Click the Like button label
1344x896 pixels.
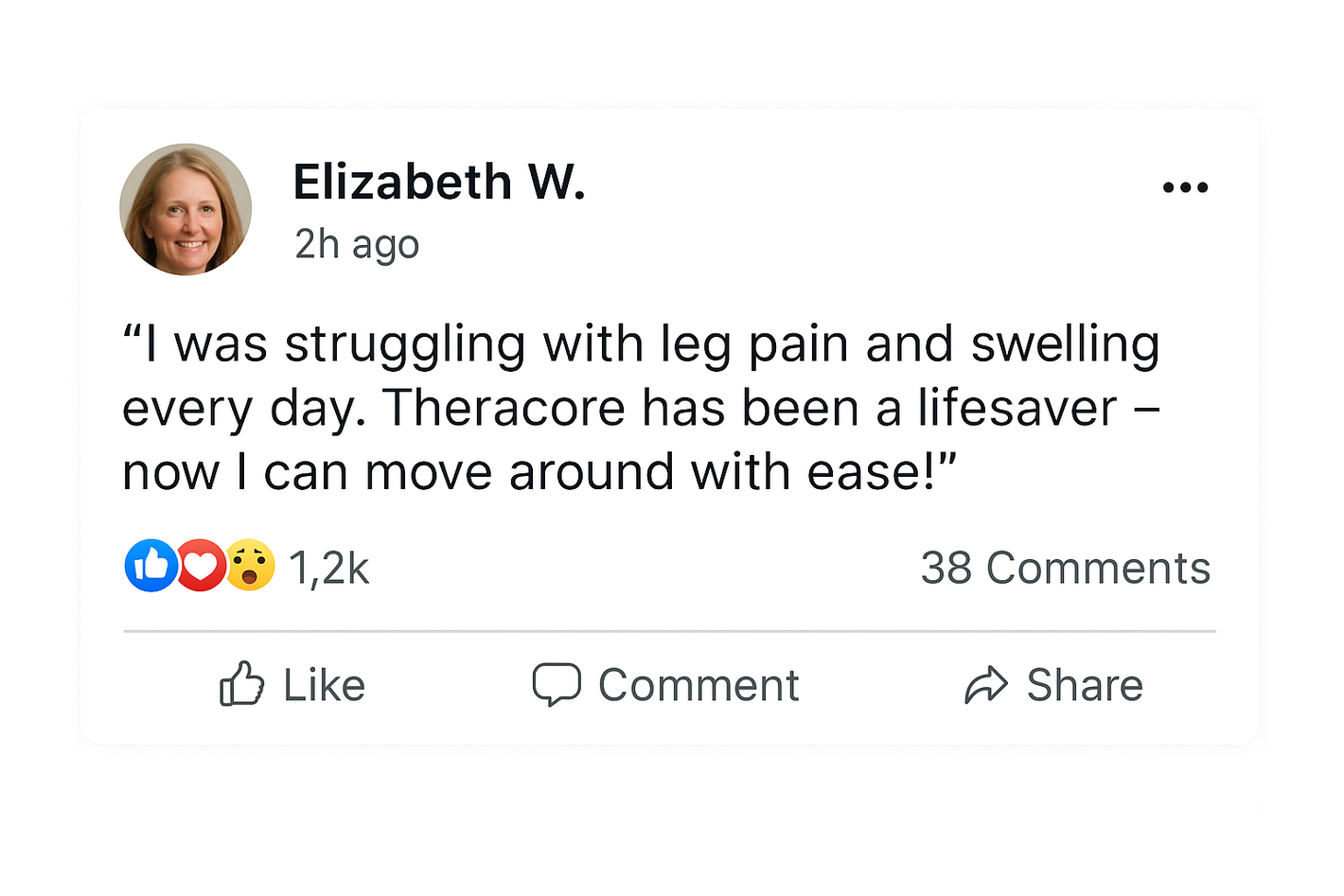point(324,685)
